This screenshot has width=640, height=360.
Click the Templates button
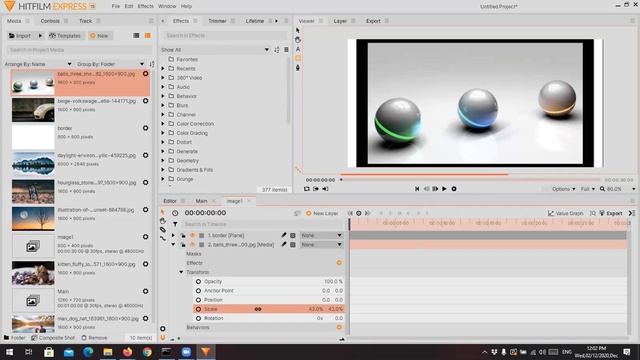click(x=65, y=36)
